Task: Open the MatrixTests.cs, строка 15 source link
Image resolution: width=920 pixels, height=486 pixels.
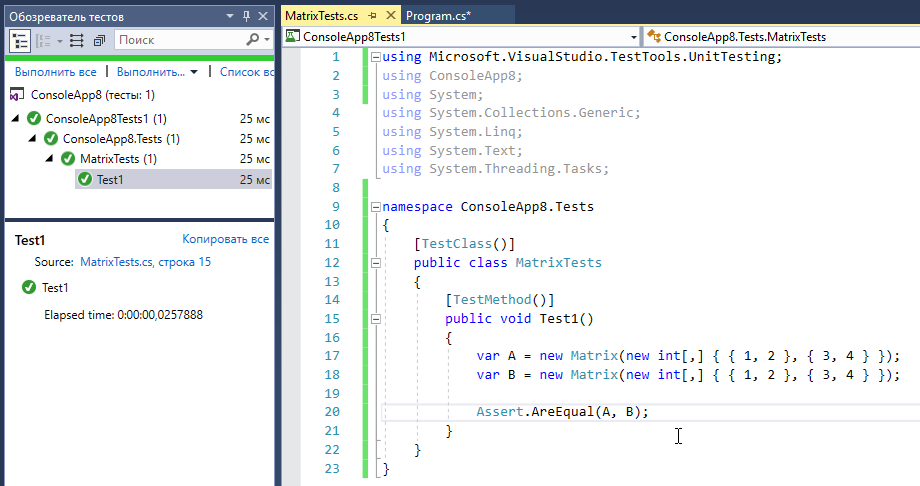Action: pyautogui.click(x=145, y=262)
